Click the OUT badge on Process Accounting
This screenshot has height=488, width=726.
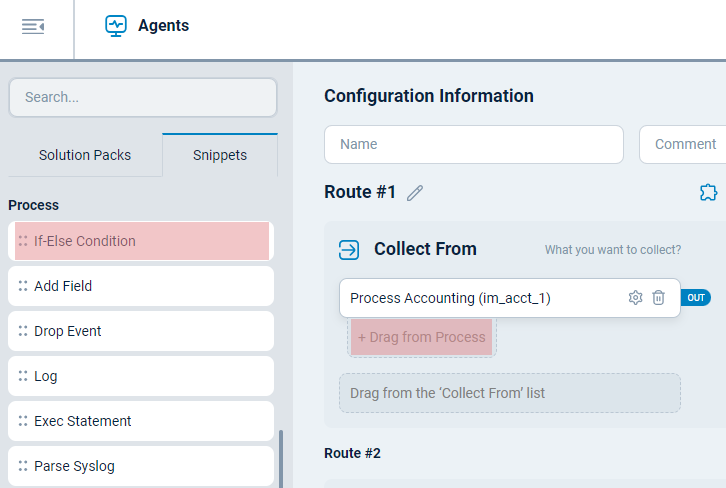696,298
